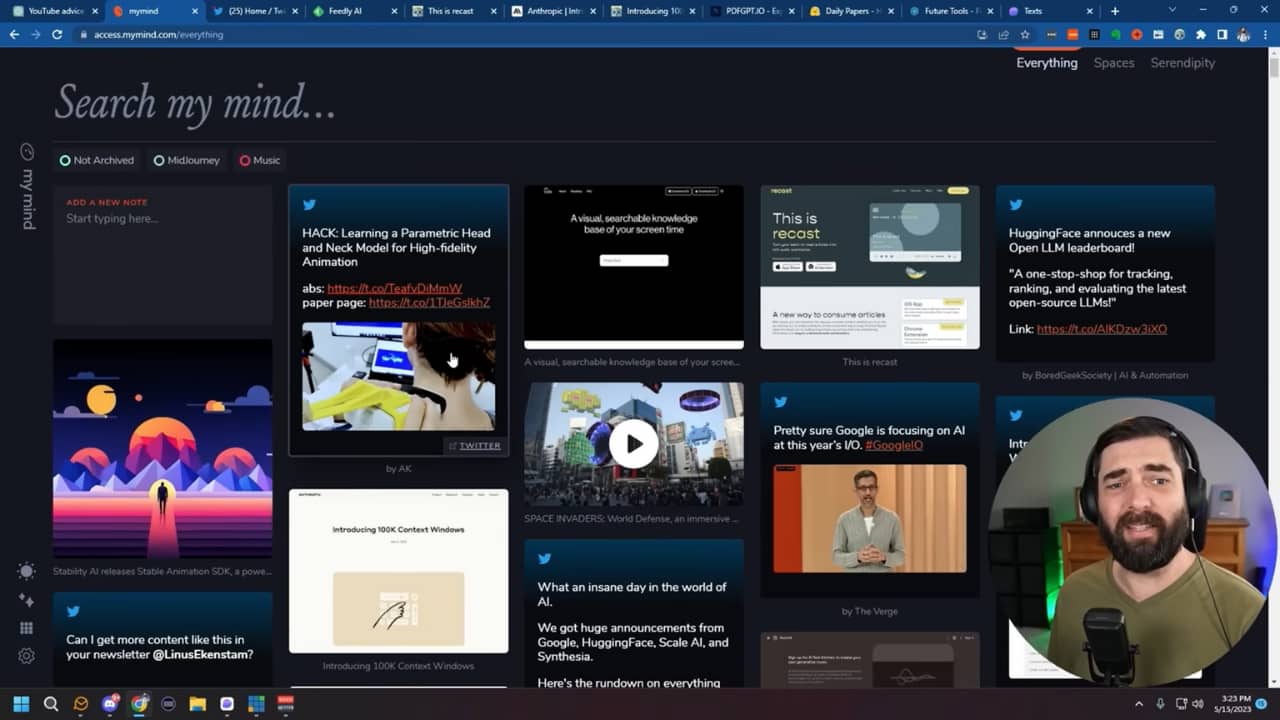Click the share page icon in address bar
The image size is (1280, 720).
coord(1003,34)
